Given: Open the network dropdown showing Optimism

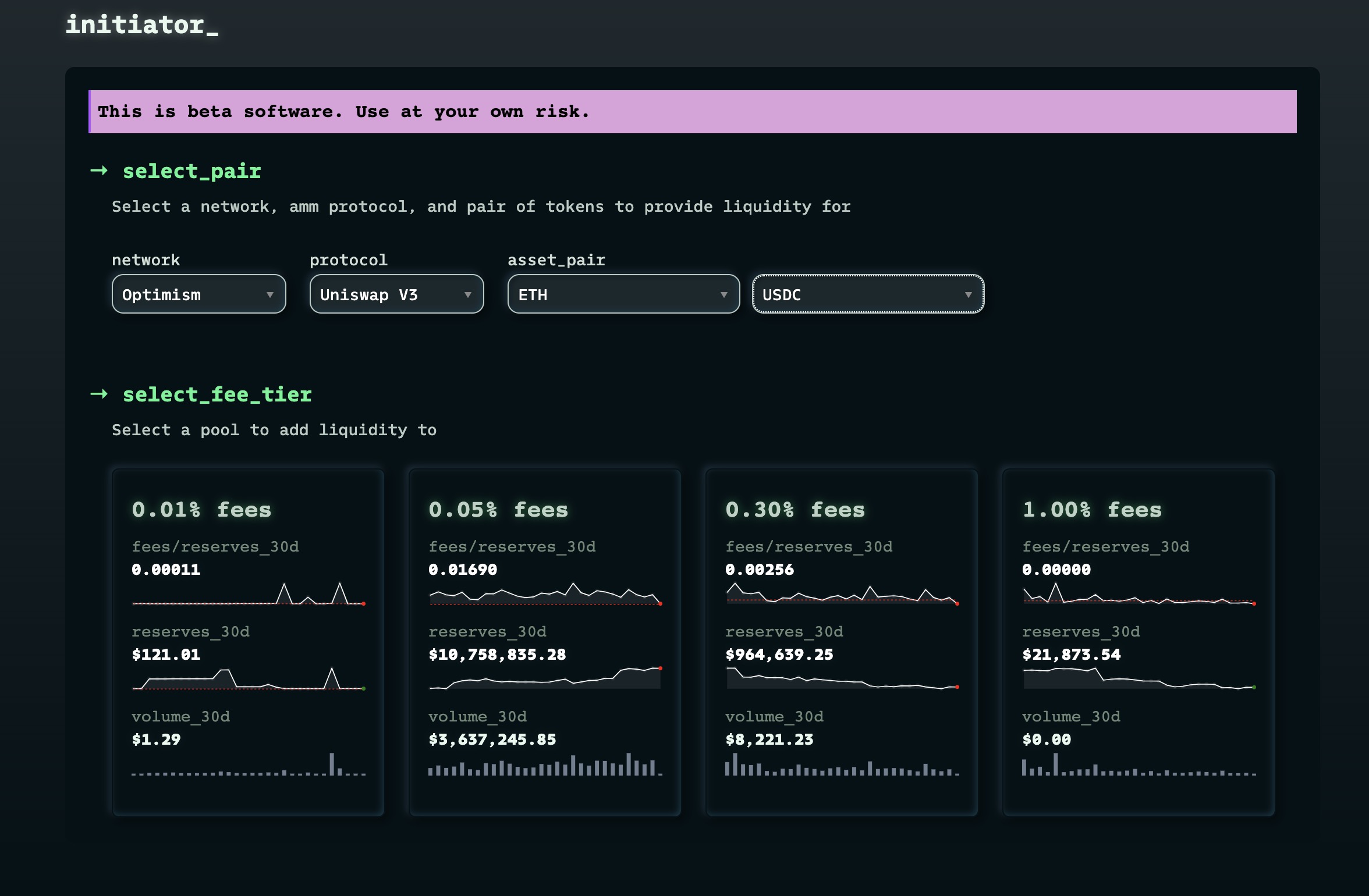Looking at the screenshot, I should click(198, 294).
